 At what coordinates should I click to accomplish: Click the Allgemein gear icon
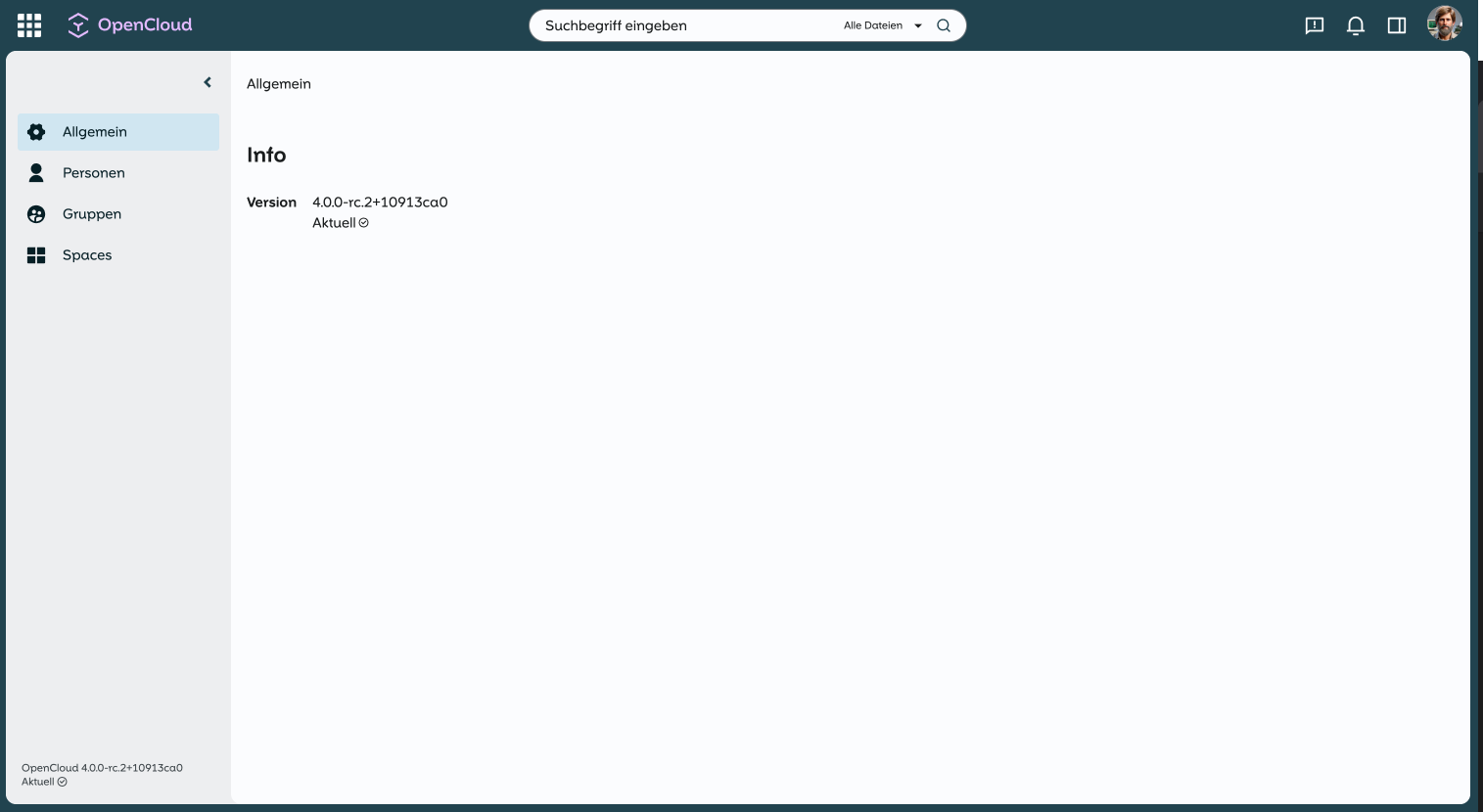tap(36, 132)
